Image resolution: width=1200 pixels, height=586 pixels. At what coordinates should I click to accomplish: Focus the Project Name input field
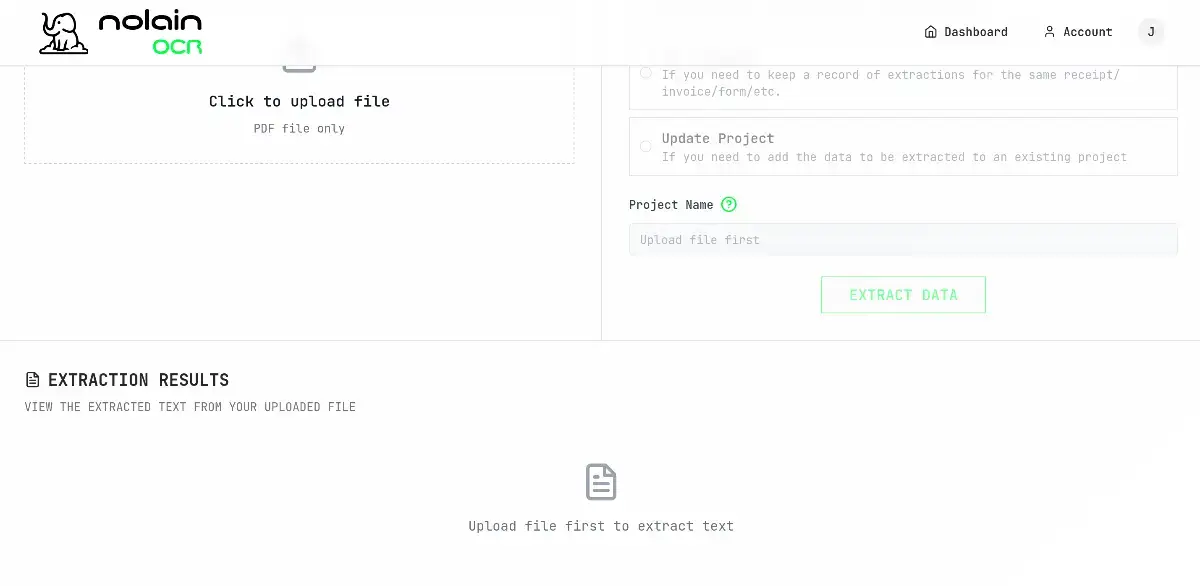(903, 240)
